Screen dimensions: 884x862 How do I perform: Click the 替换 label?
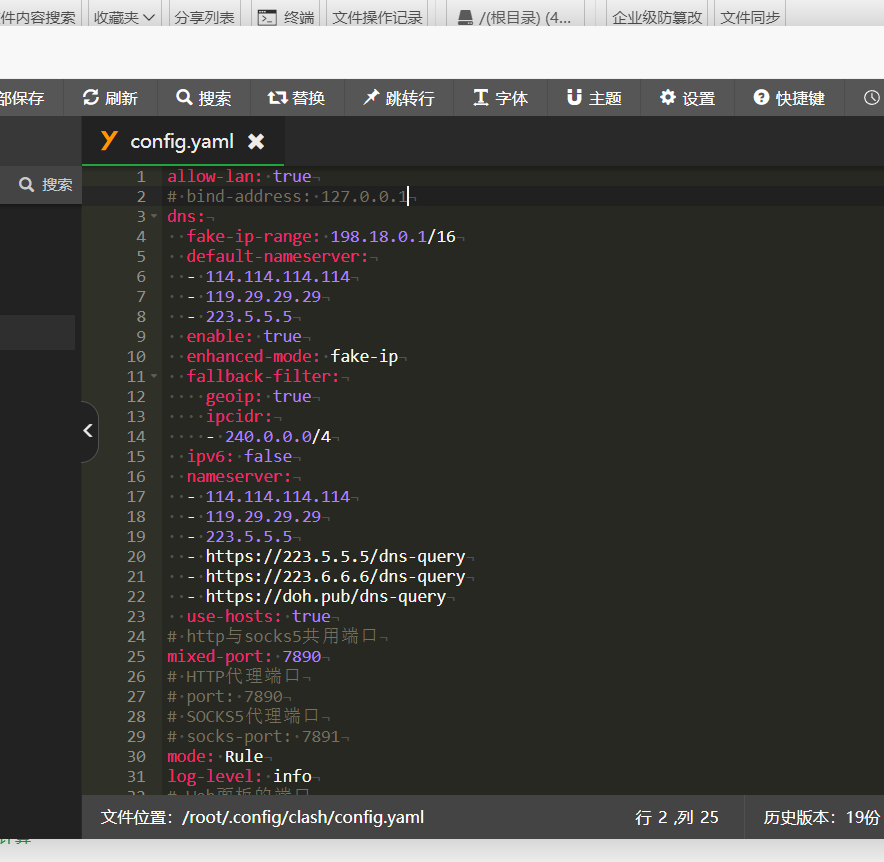pyautogui.click(x=308, y=98)
